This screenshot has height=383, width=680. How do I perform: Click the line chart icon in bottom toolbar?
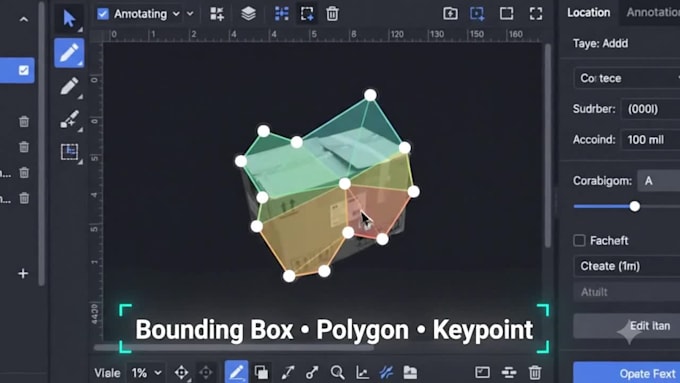tap(362, 372)
